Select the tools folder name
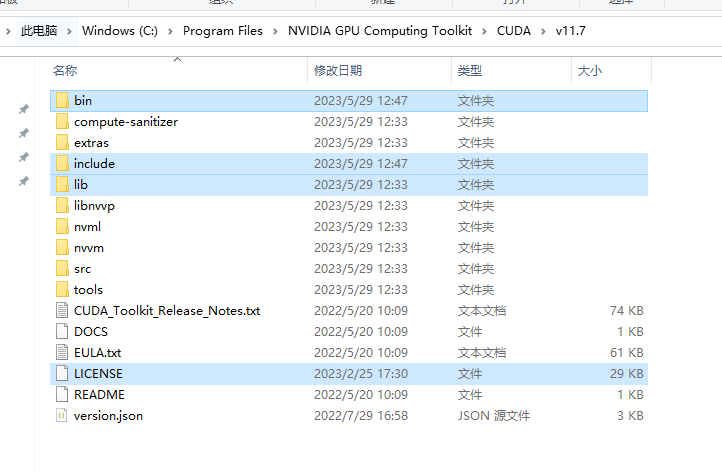This screenshot has height=472, width=722. 88,290
